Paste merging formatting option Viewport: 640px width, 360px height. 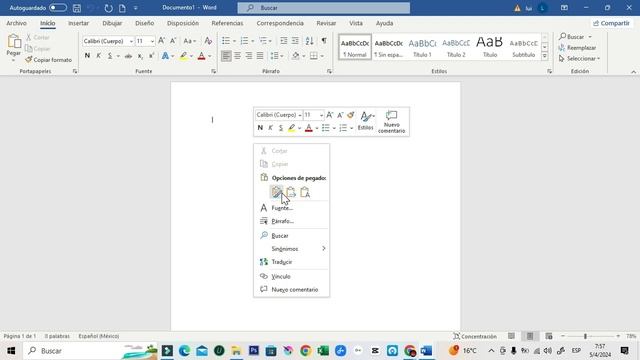[291, 192]
